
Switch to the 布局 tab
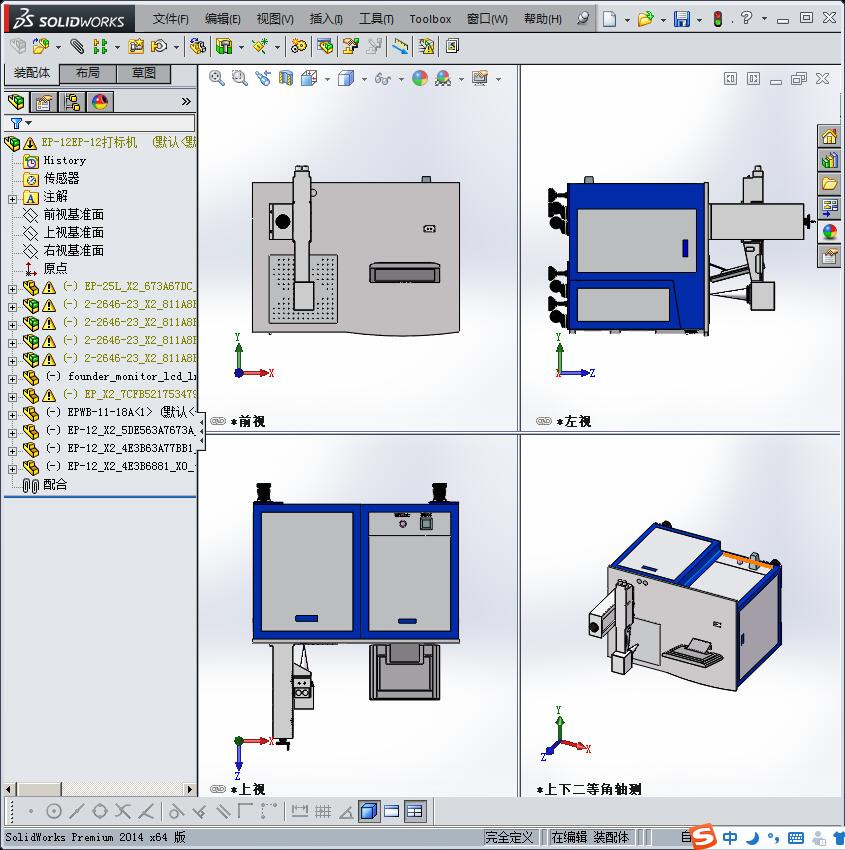[x=87, y=73]
